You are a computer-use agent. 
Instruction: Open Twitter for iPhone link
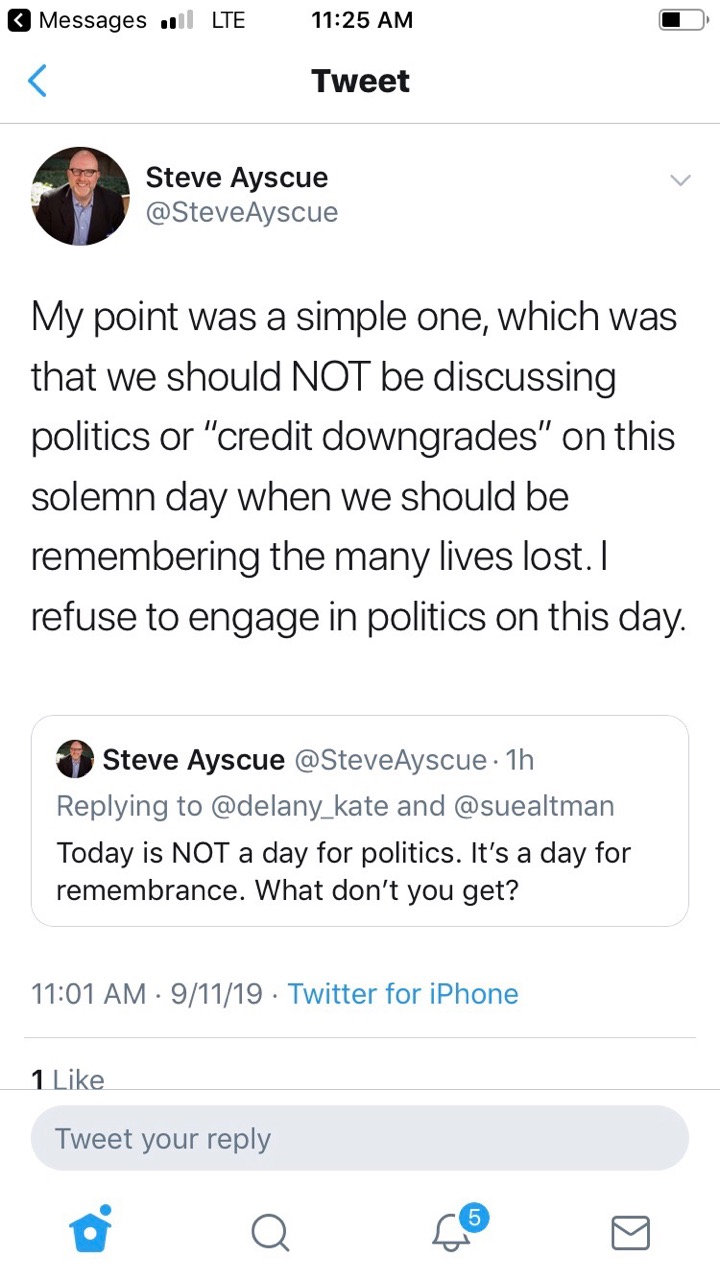coord(403,994)
